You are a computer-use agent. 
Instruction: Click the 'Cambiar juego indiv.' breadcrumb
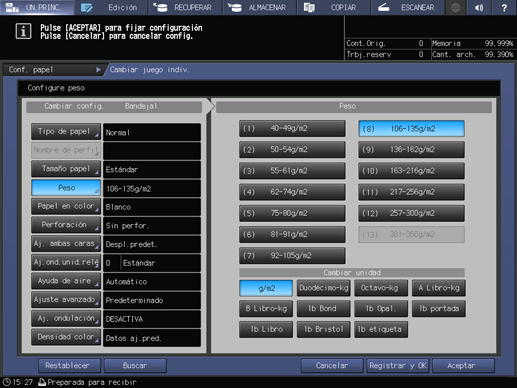150,70
